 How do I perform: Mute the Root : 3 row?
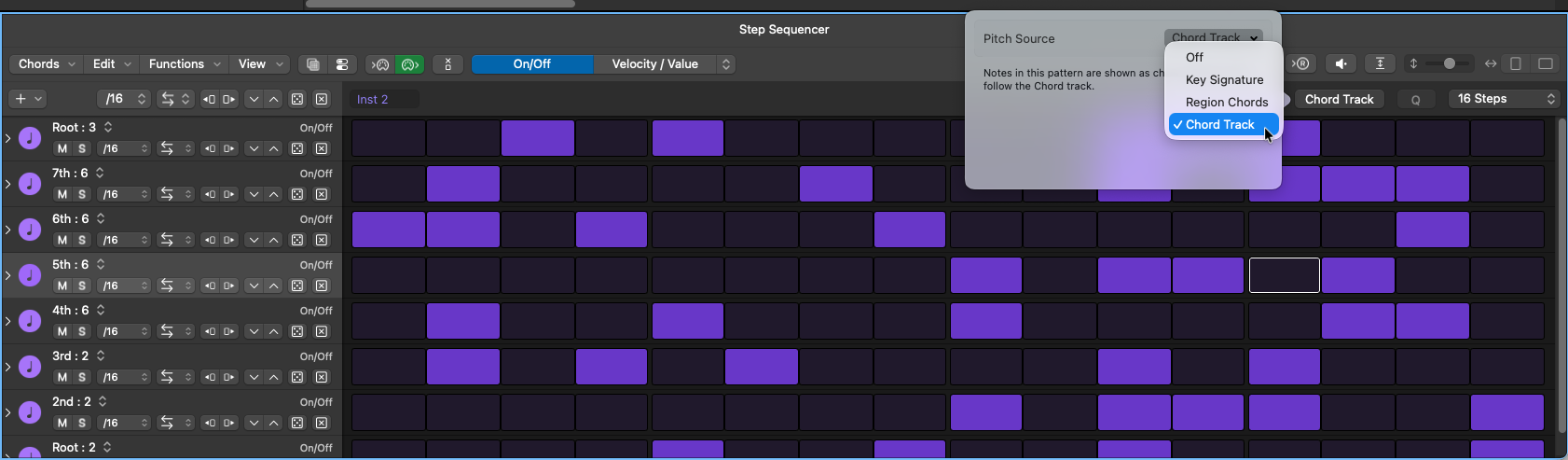62,148
